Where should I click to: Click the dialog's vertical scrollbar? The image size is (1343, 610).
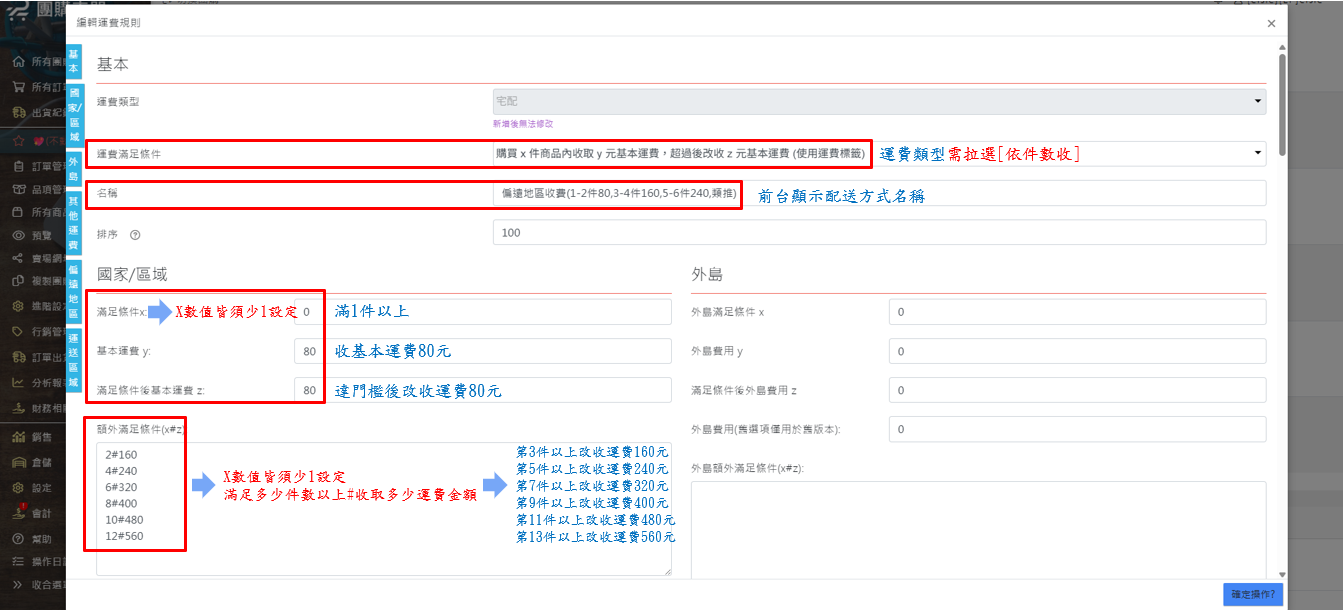[x=1281, y=100]
